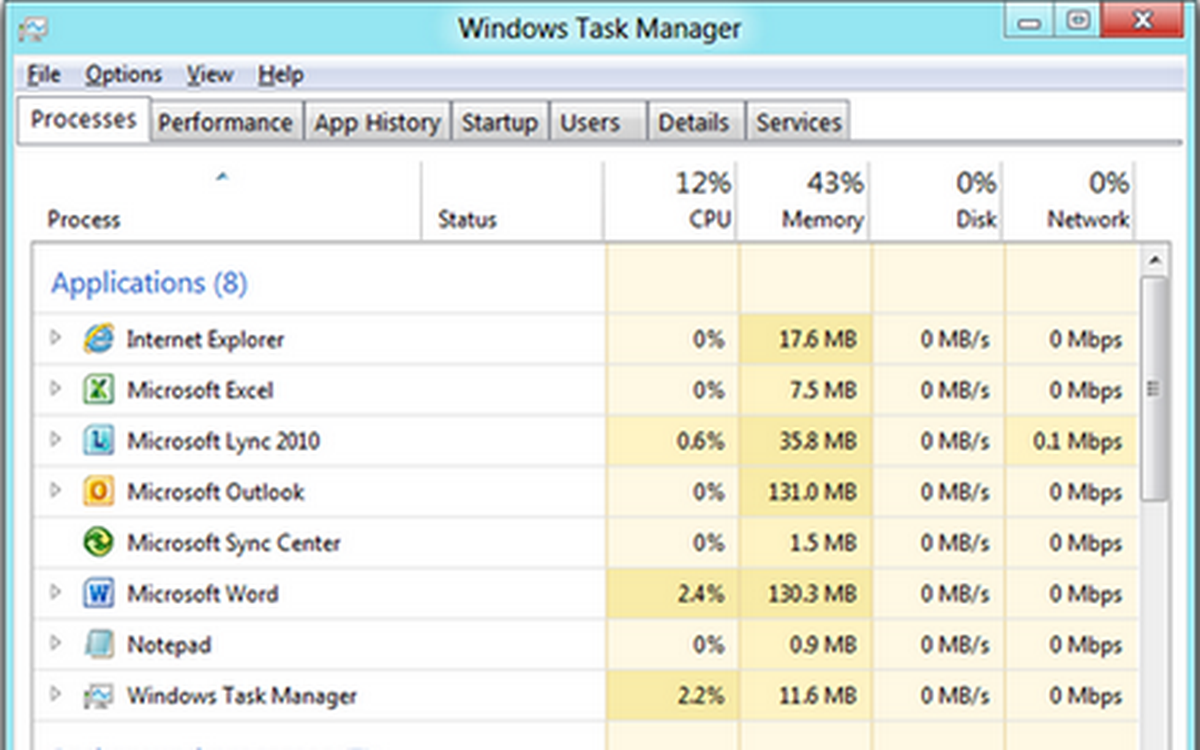Maximize the Task Manager window
The image size is (1200, 750).
point(1079,22)
